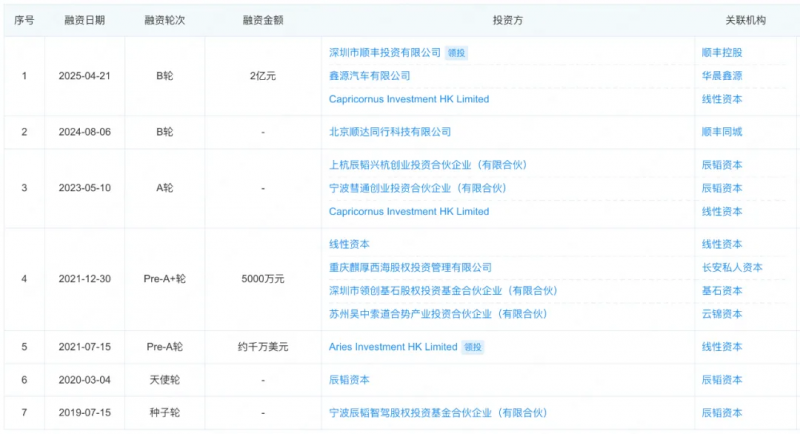Open 云锦资本 related institution link
Screen dimensions: 800x434
tap(721, 314)
